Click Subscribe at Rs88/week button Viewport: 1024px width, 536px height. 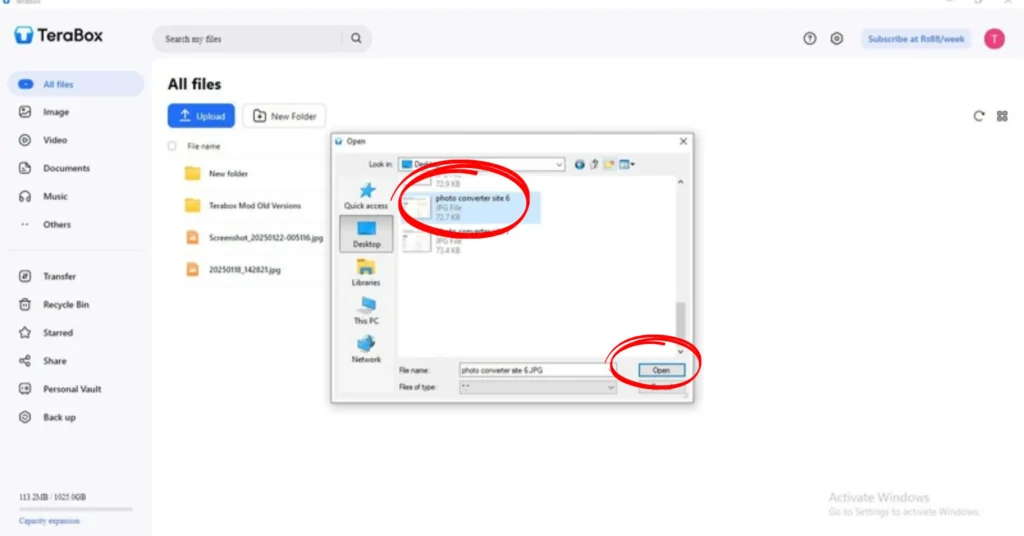coord(916,39)
